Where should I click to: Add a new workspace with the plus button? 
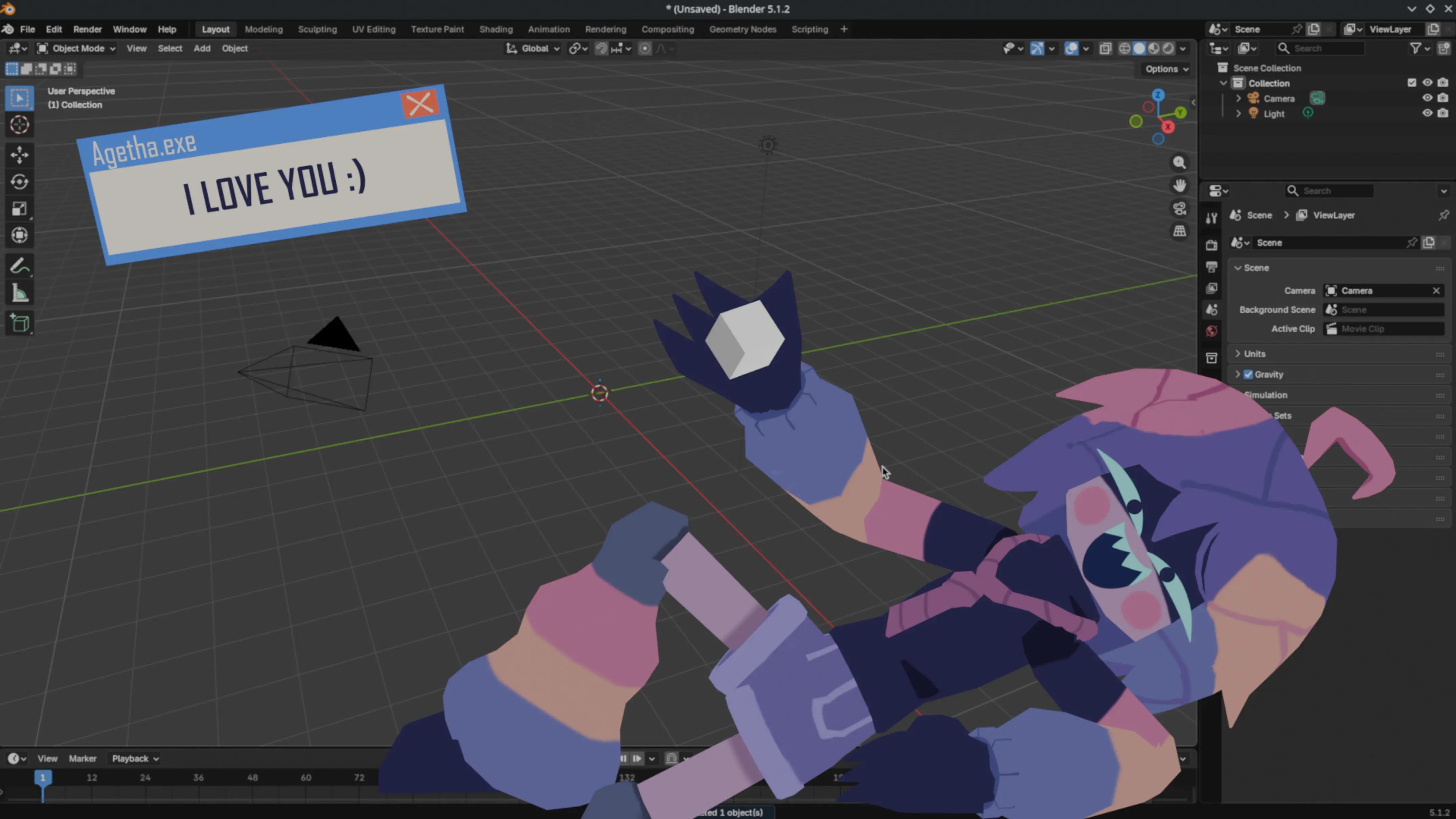(844, 29)
